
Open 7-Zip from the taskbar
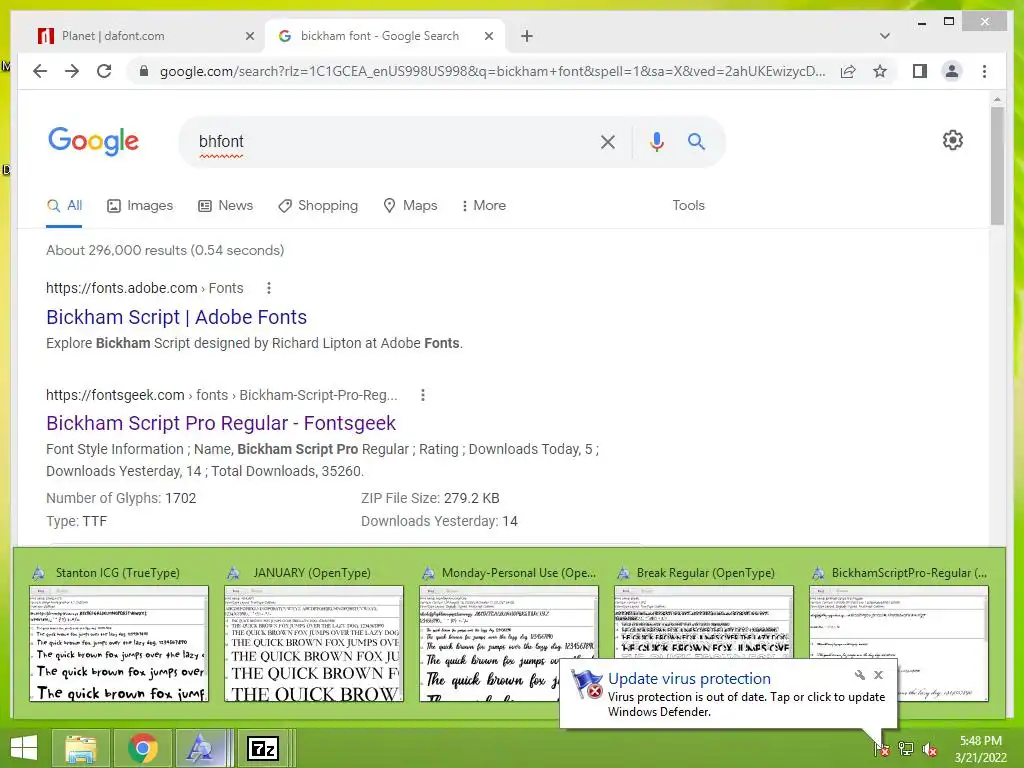point(263,748)
